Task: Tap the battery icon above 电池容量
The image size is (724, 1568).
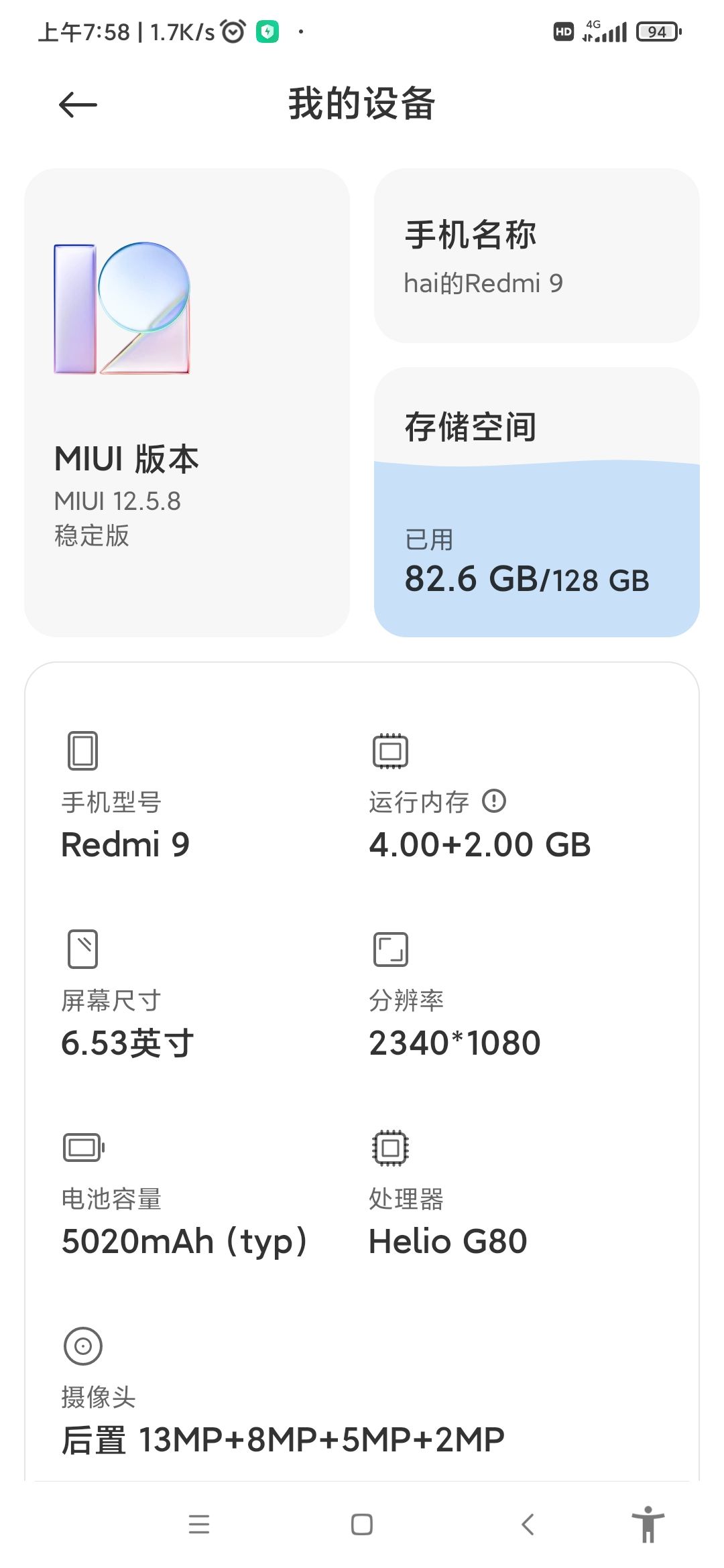Action: [84, 1147]
